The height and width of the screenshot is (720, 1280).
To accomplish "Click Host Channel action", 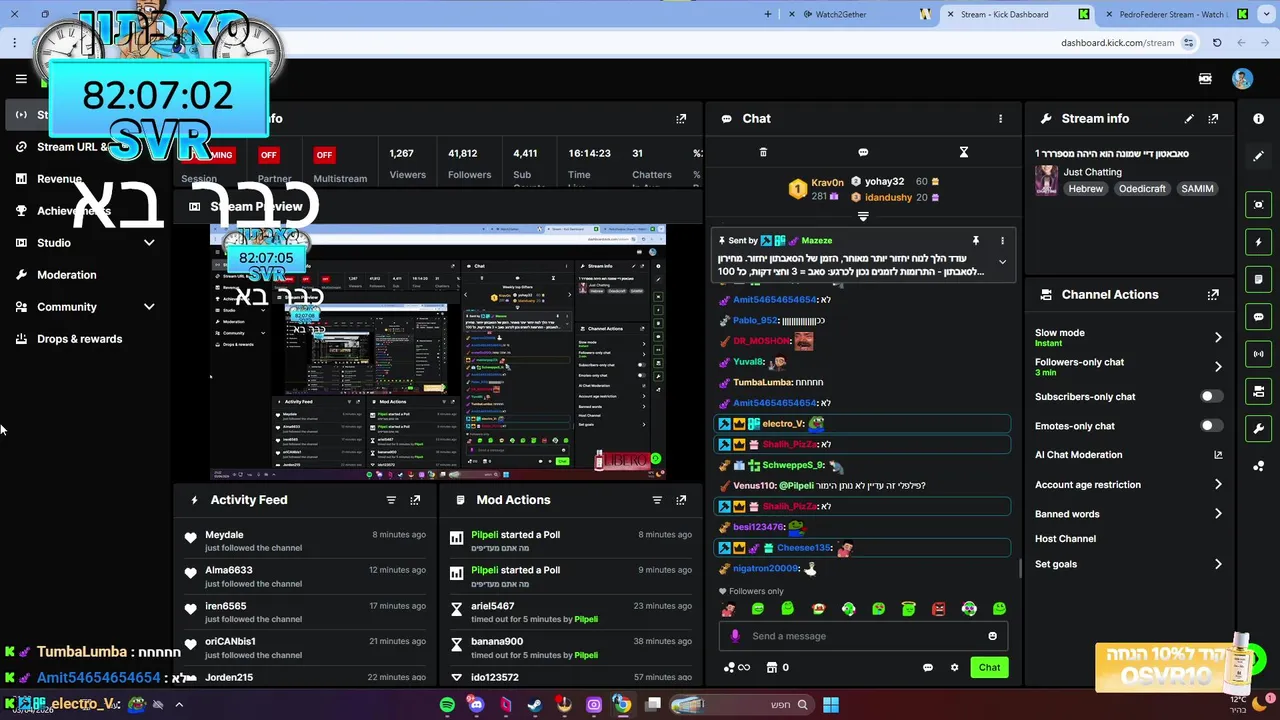I will click(x=1065, y=539).
